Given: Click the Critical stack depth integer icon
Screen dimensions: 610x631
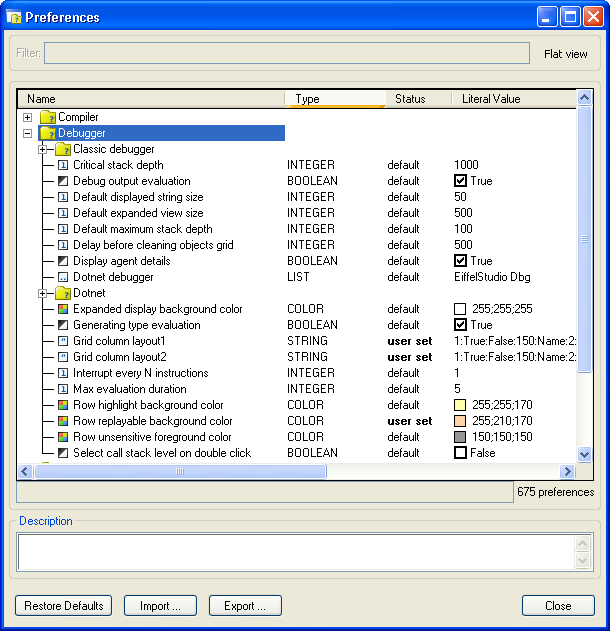Looking at the screenshot, I should pyautogui.click(x=63, y=165).
